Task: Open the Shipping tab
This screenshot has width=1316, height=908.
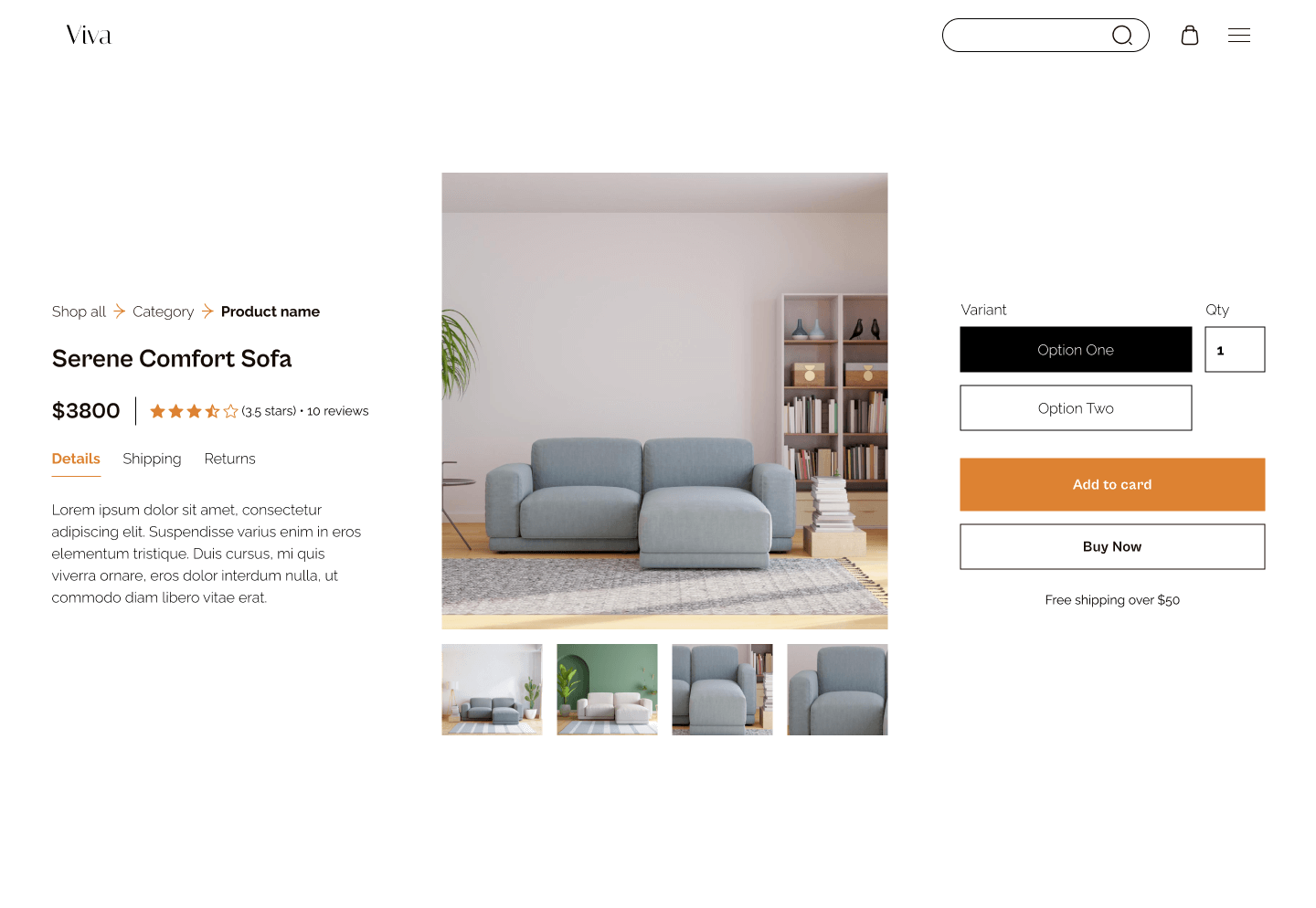Action: click(152, 459)
